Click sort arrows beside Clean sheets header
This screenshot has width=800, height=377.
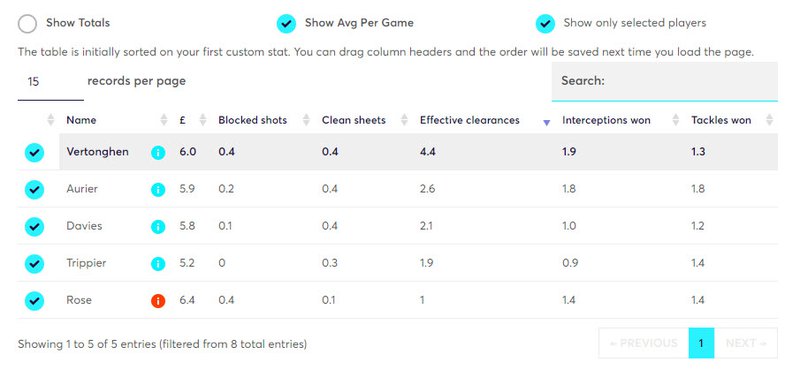404,120
